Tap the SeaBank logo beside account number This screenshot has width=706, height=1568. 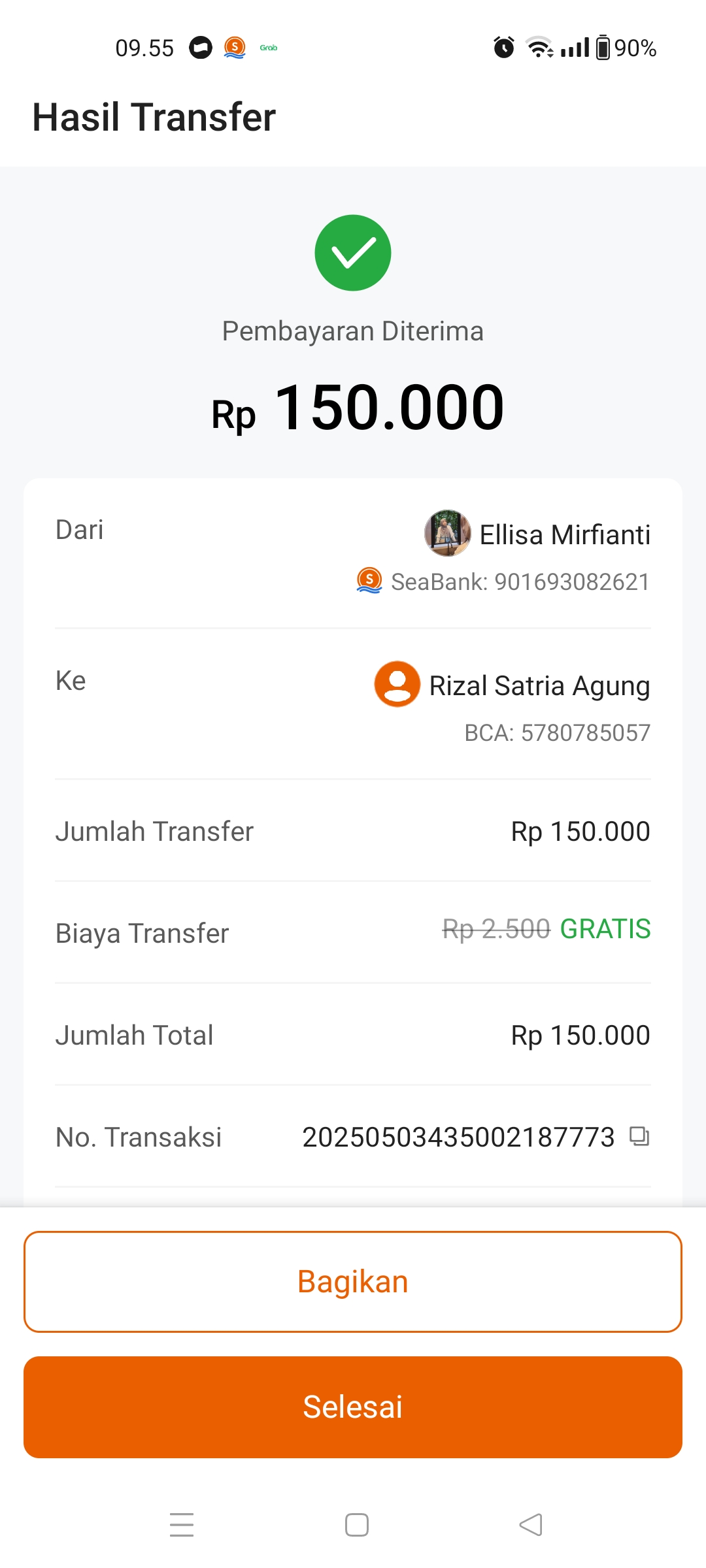(x=369, y=581)
